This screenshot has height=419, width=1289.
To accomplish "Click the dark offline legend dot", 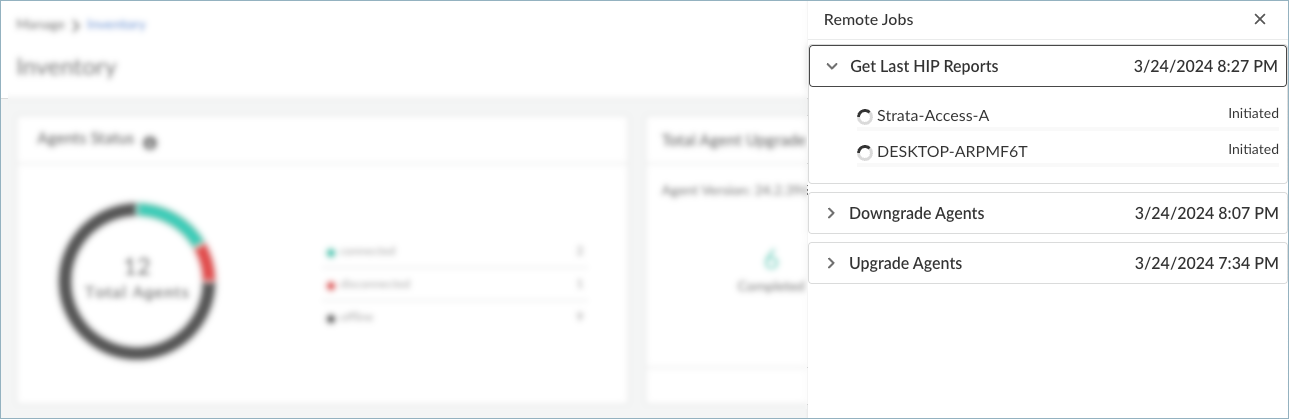I will click(x=330, y=318).
